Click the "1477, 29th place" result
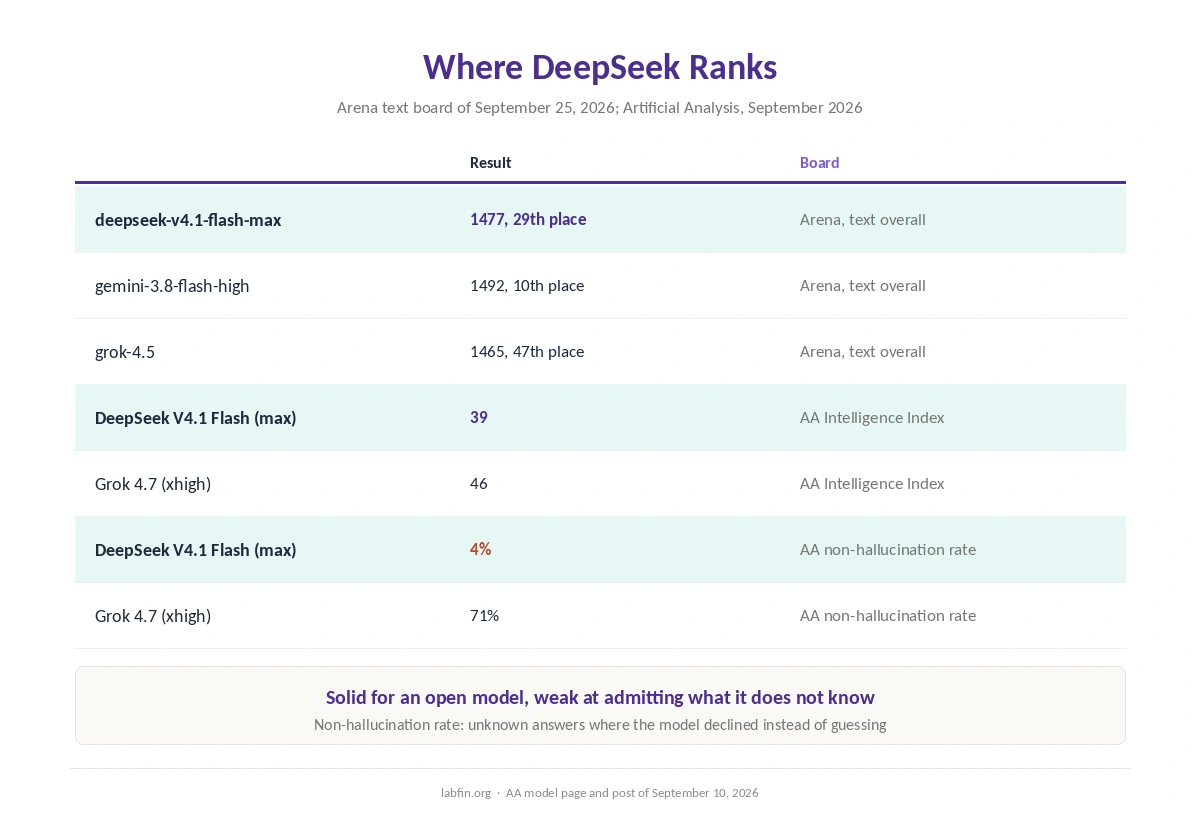1200x820 pixels. click(x=528, y=219)
